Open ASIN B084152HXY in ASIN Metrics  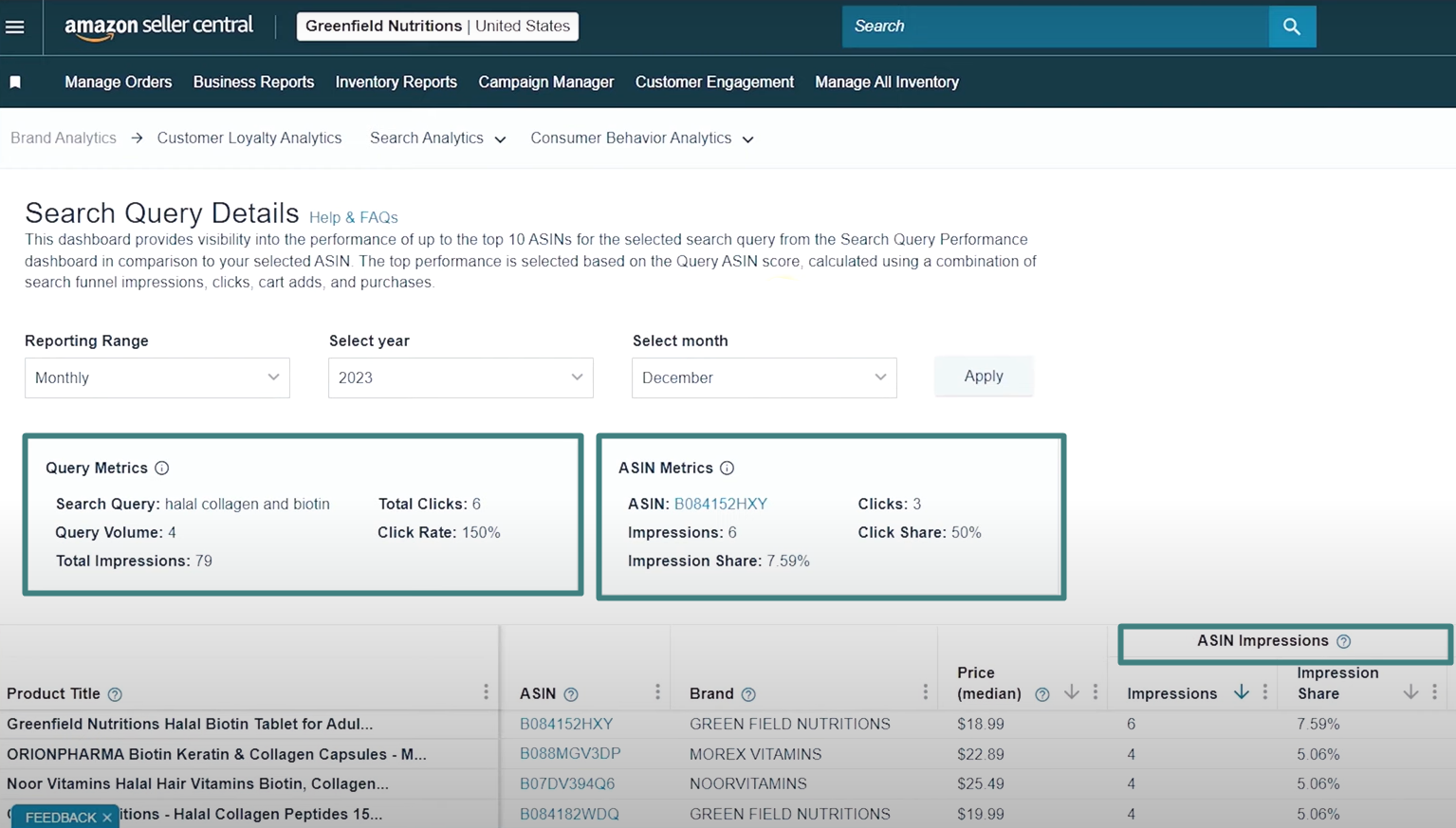pos(721,504)
